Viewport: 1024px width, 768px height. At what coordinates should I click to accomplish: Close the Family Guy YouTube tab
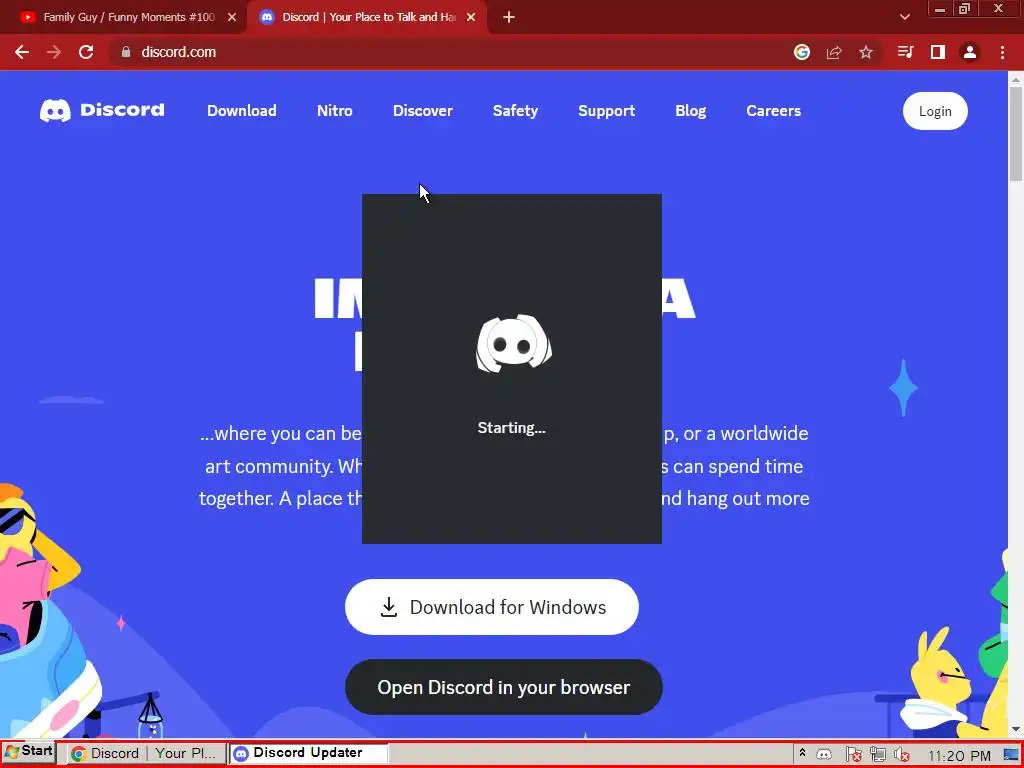(232, 18)
